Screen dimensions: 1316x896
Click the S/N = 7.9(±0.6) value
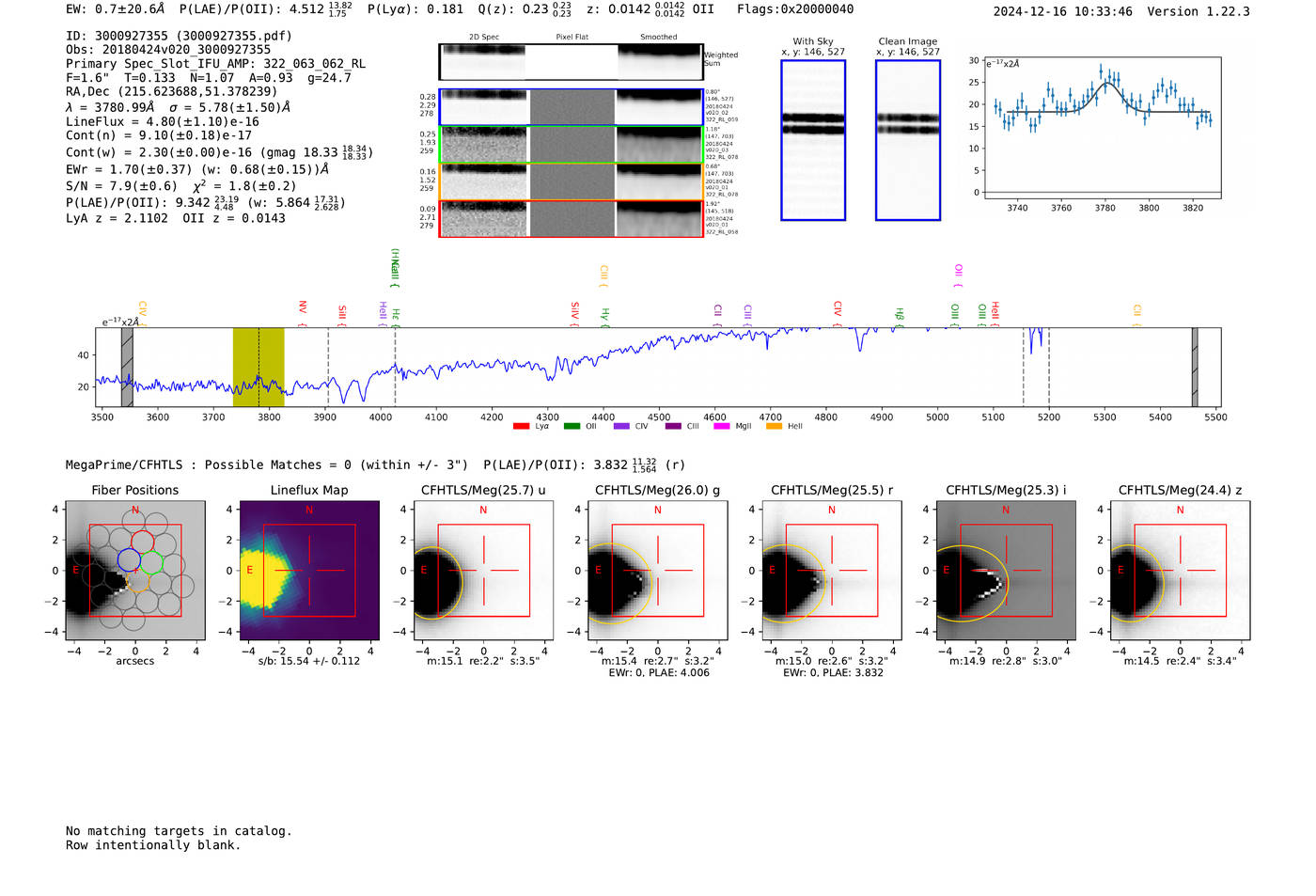[121, 186]
